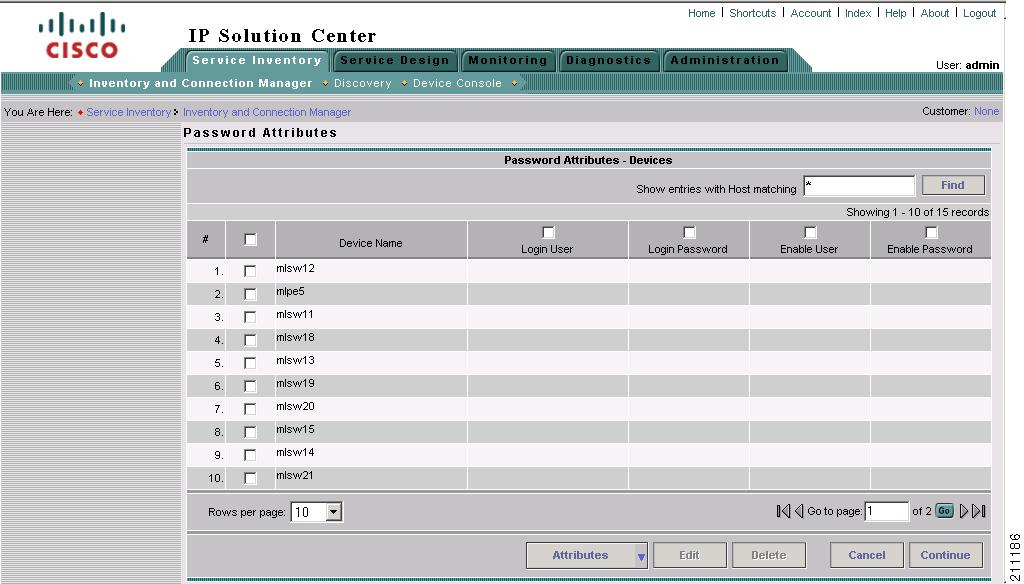The image size is (1024, 584).
Task: Click the Customer None link
Action: pos(986,112)
